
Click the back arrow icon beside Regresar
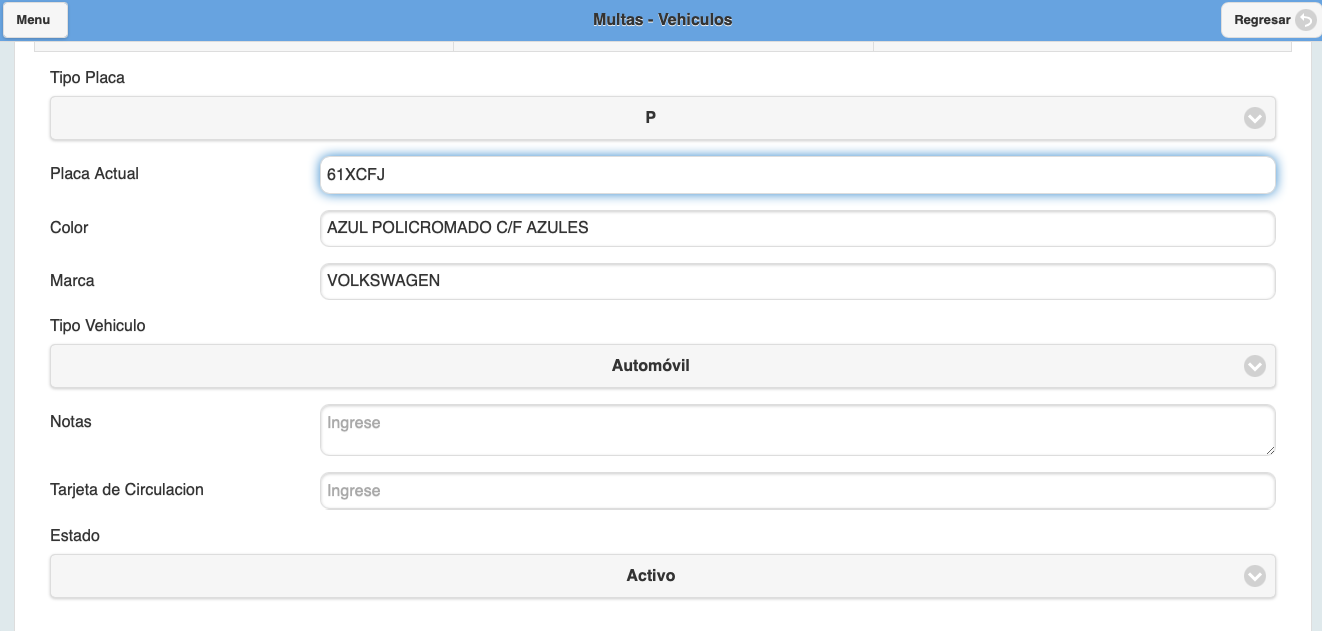coord(1305,20)
